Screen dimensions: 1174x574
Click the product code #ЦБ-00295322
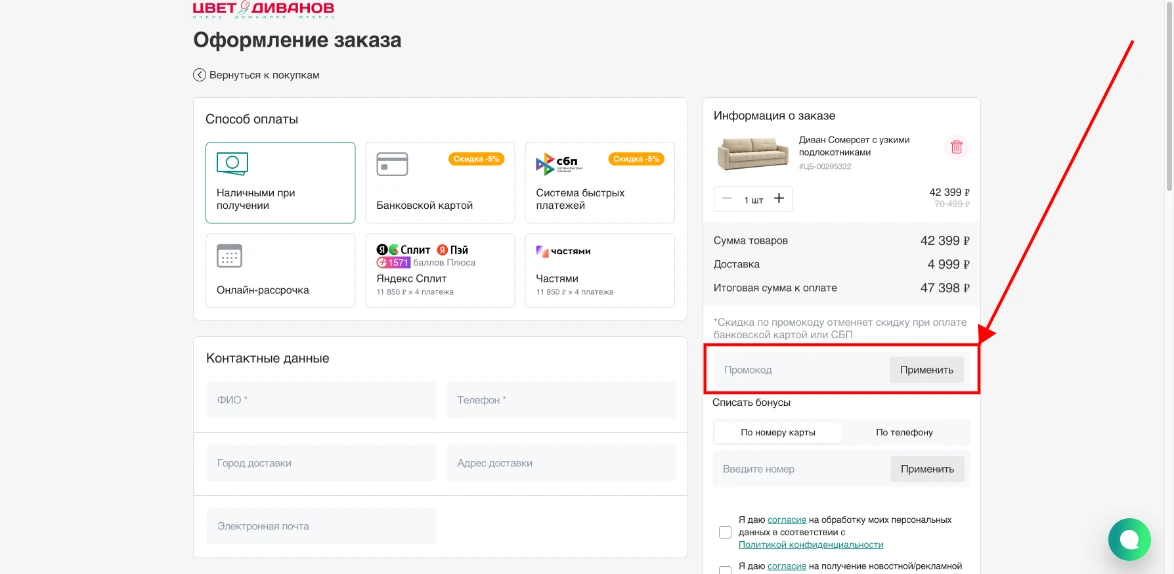[825, 167]
